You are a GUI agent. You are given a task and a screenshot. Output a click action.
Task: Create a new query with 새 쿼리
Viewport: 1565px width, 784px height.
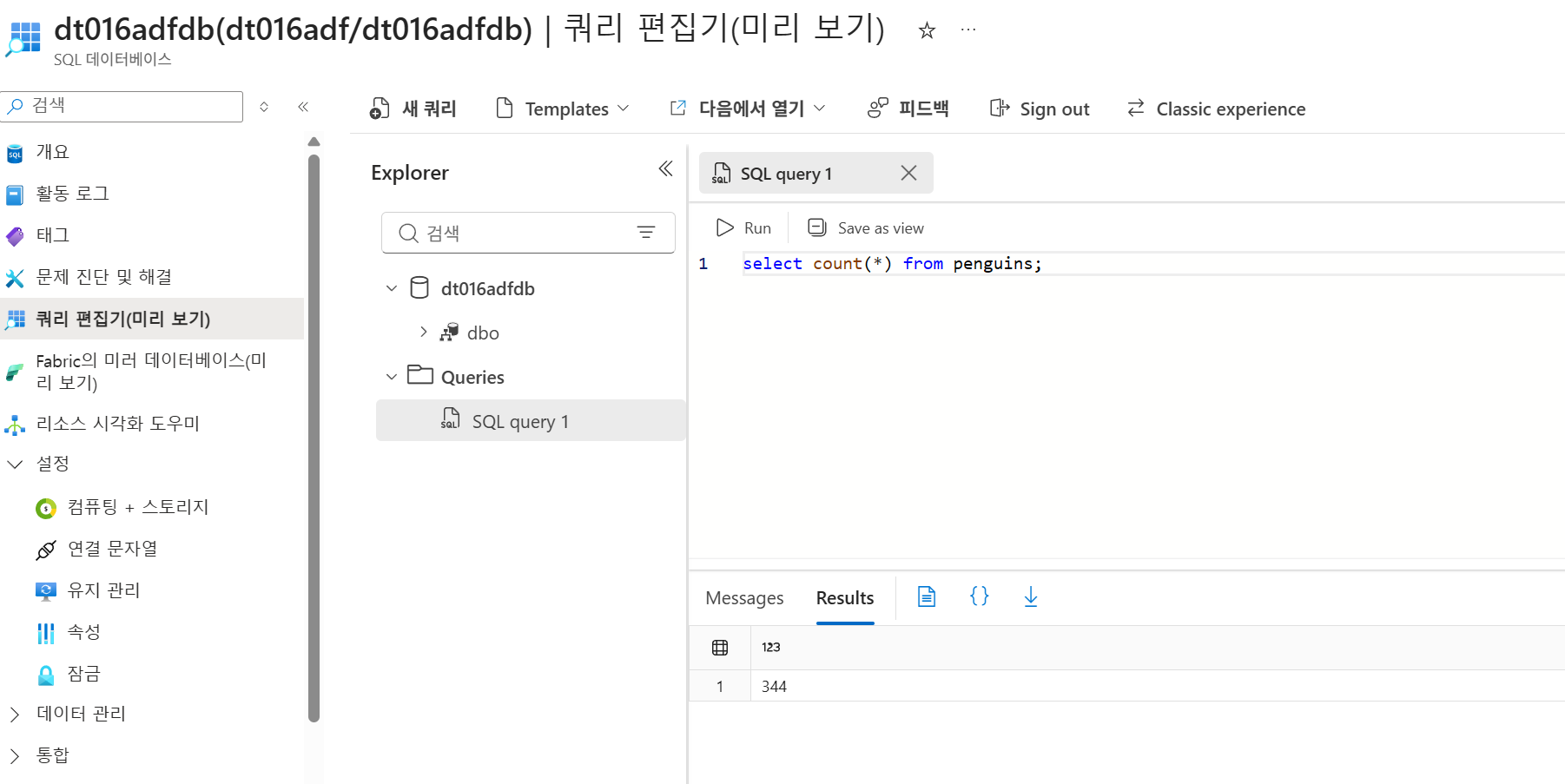pos(413,109)
